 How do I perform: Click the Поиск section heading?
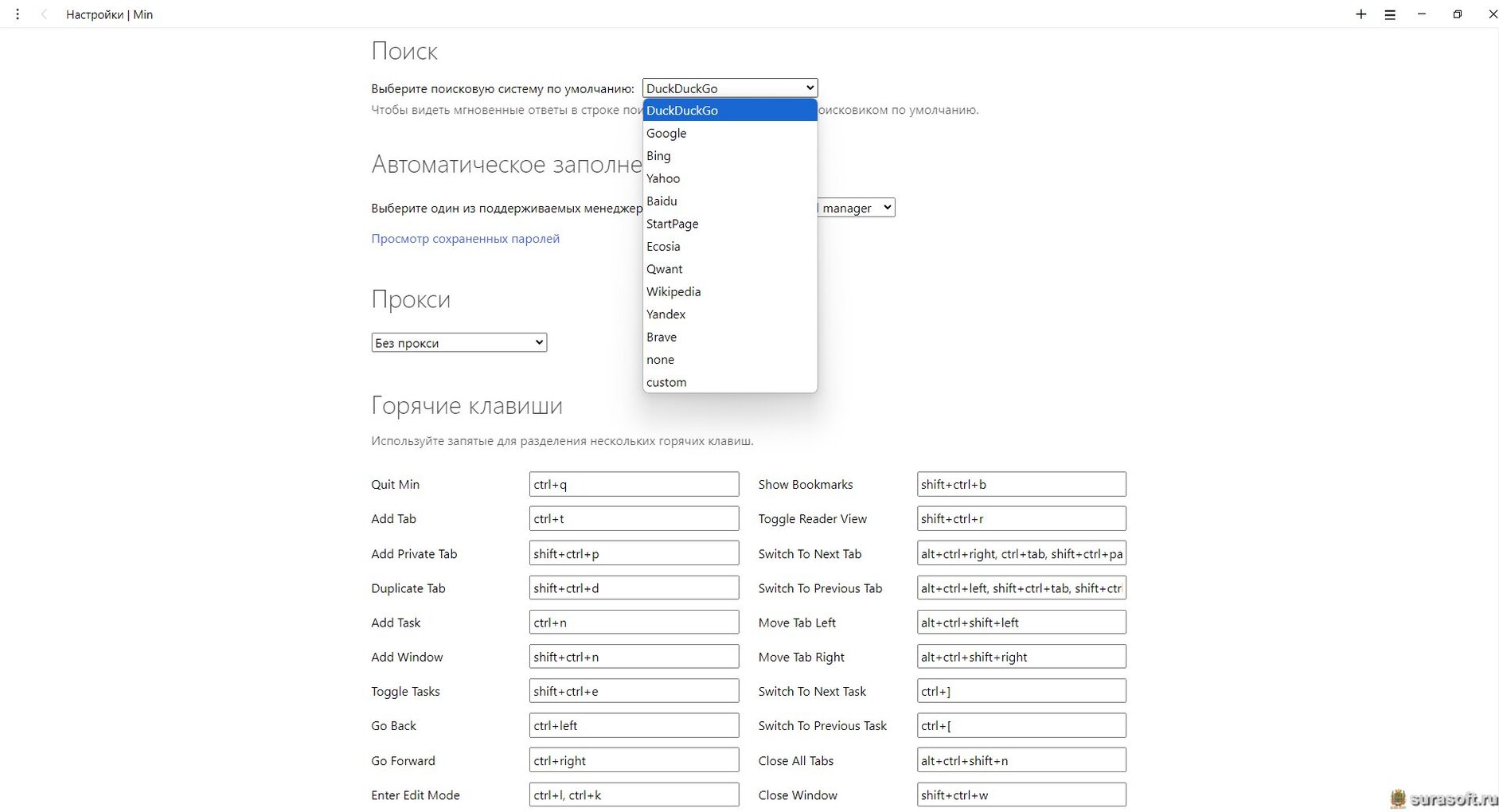click(x=404, y=51)
